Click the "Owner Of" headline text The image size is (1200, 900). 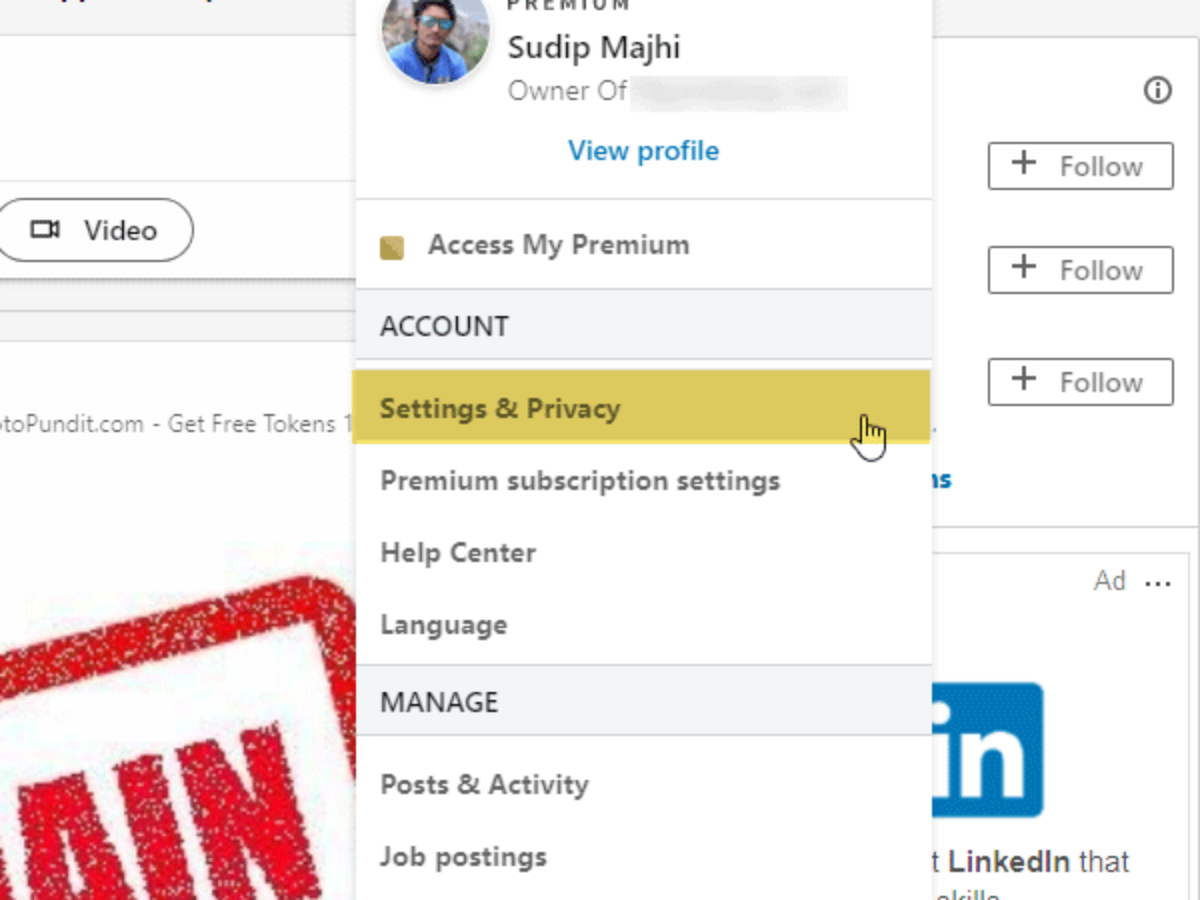[x=567, y=92]
